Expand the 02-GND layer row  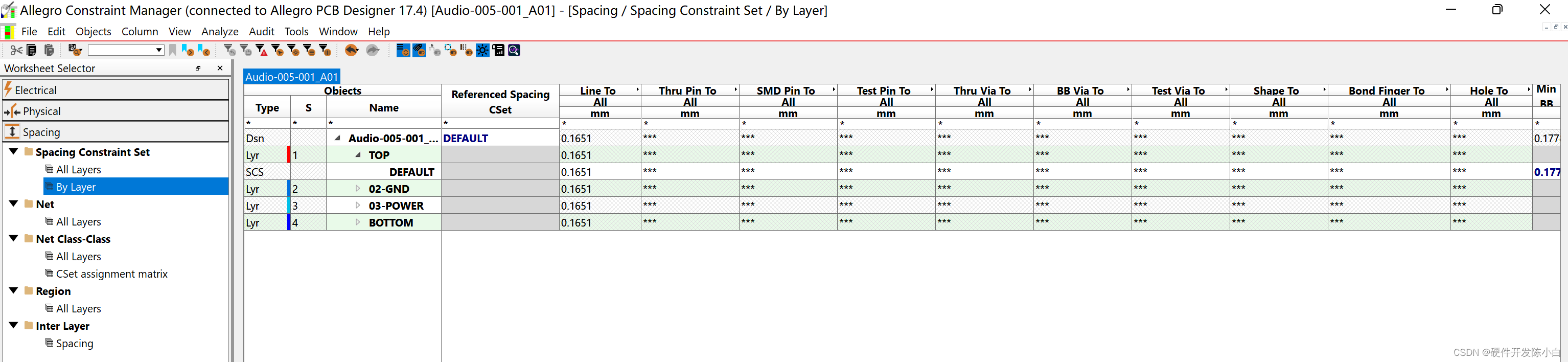tap(357, 188)
